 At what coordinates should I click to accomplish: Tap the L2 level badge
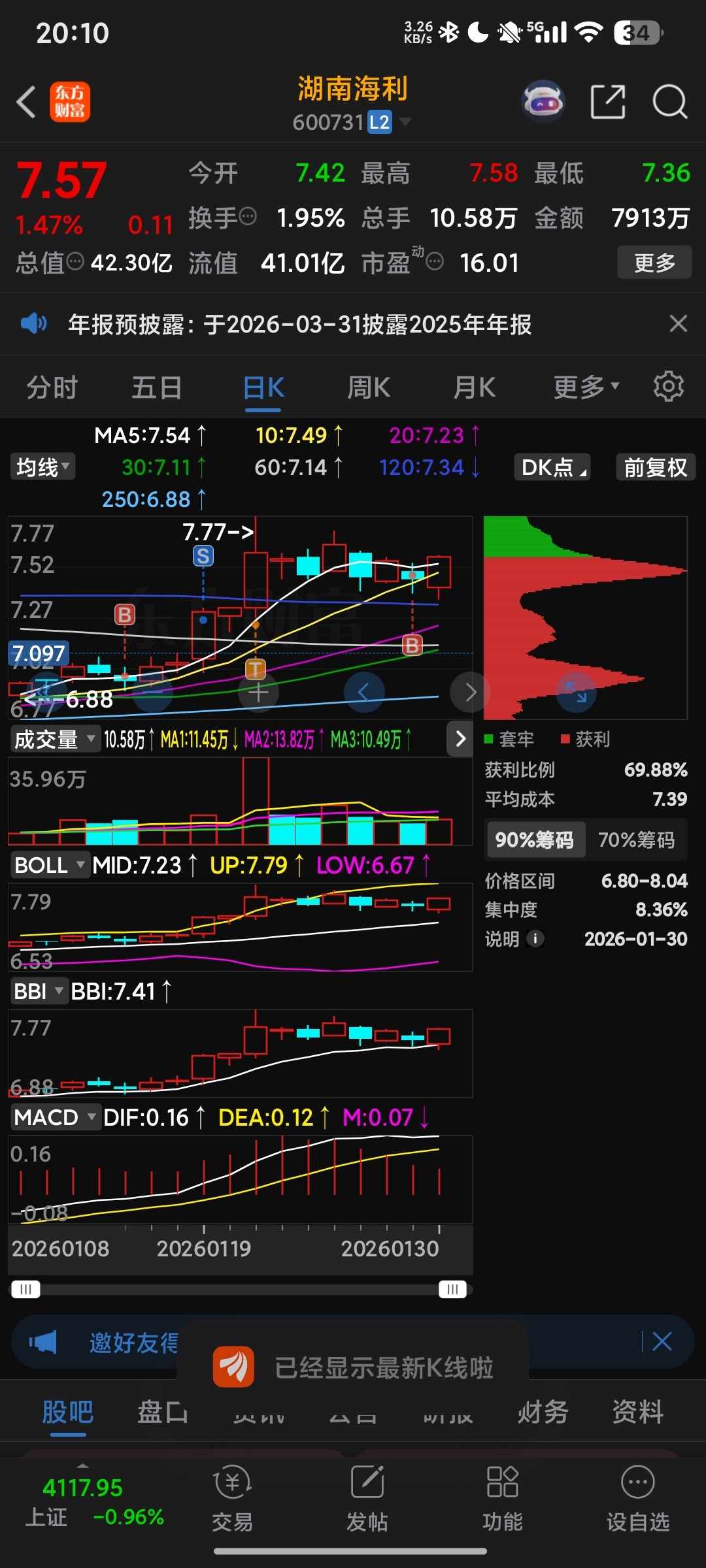pos(379,122)
